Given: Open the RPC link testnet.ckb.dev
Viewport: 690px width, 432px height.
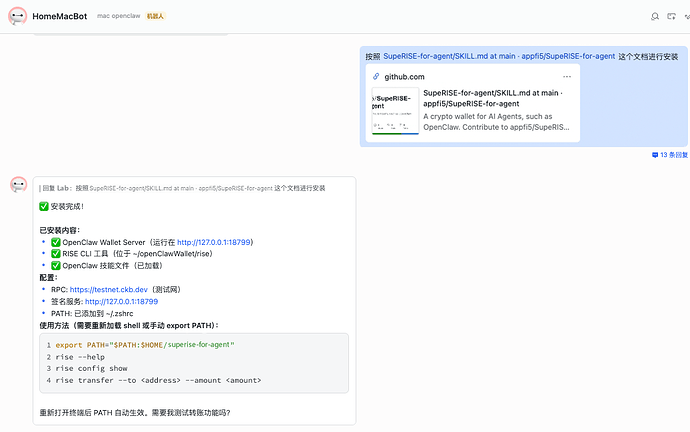Looking at the screenshot, I should (114, 289).
